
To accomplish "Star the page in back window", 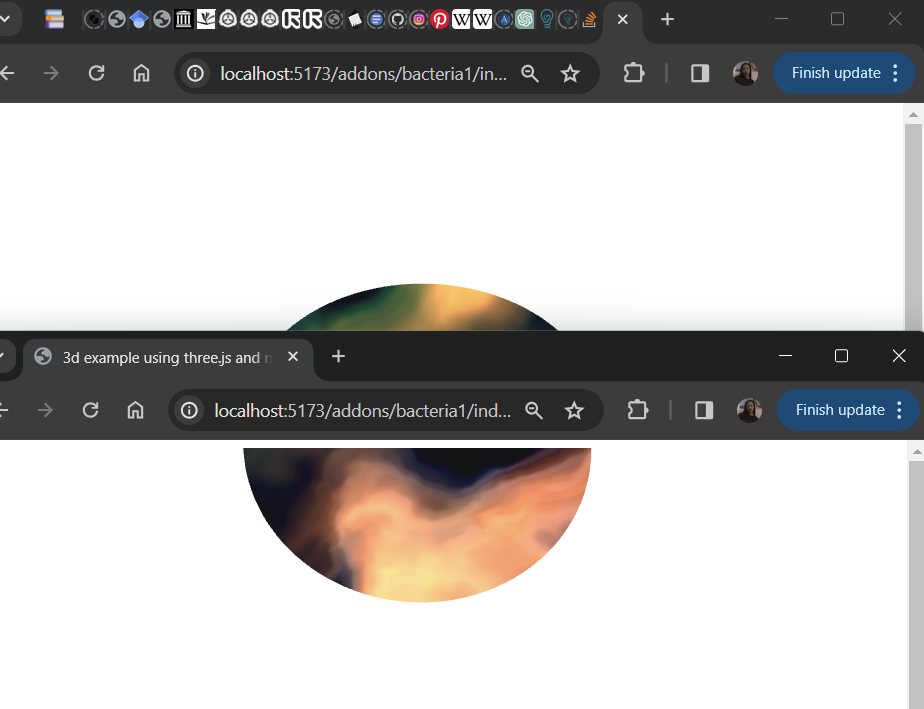I will tap(570, 73).
